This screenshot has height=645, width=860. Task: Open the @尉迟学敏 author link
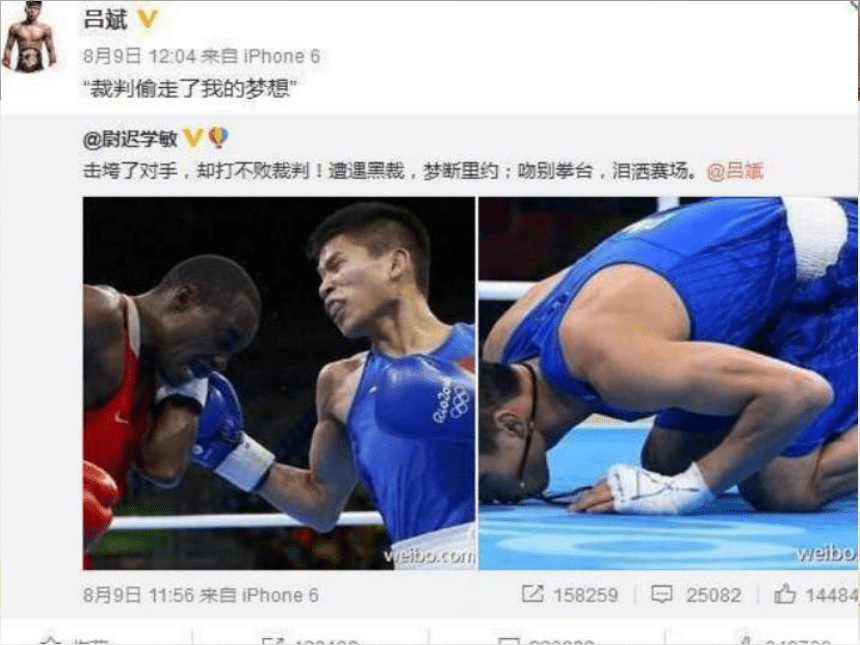pyautogui.click(x=131, y=138)
